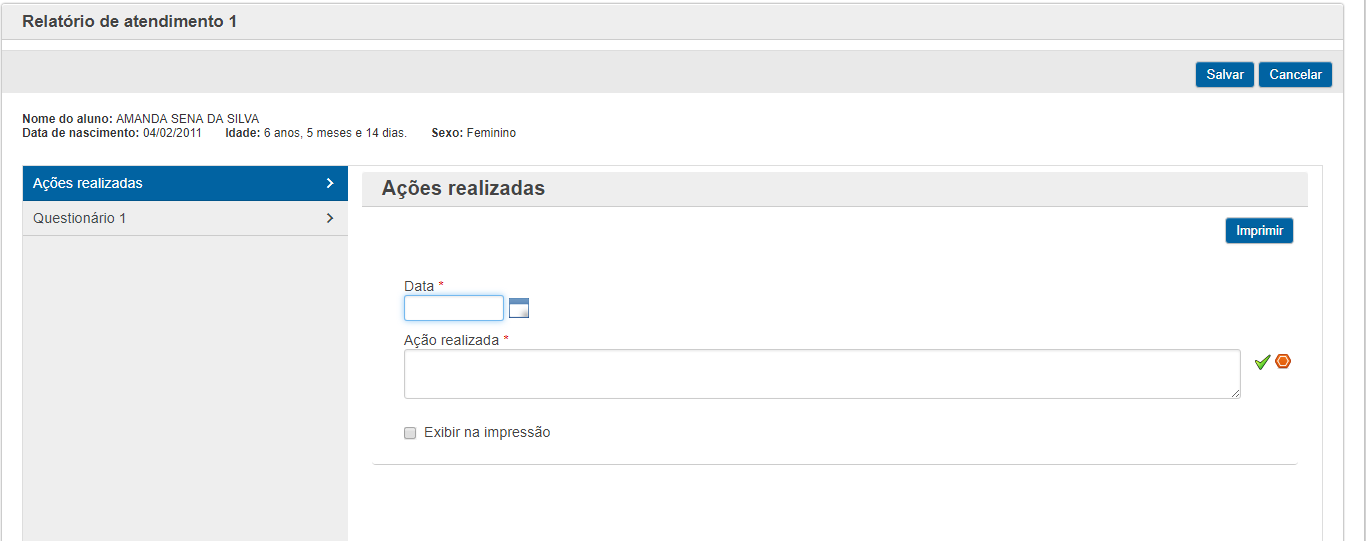Click the Relatório de atendimento 1 title

pos(130,21)
